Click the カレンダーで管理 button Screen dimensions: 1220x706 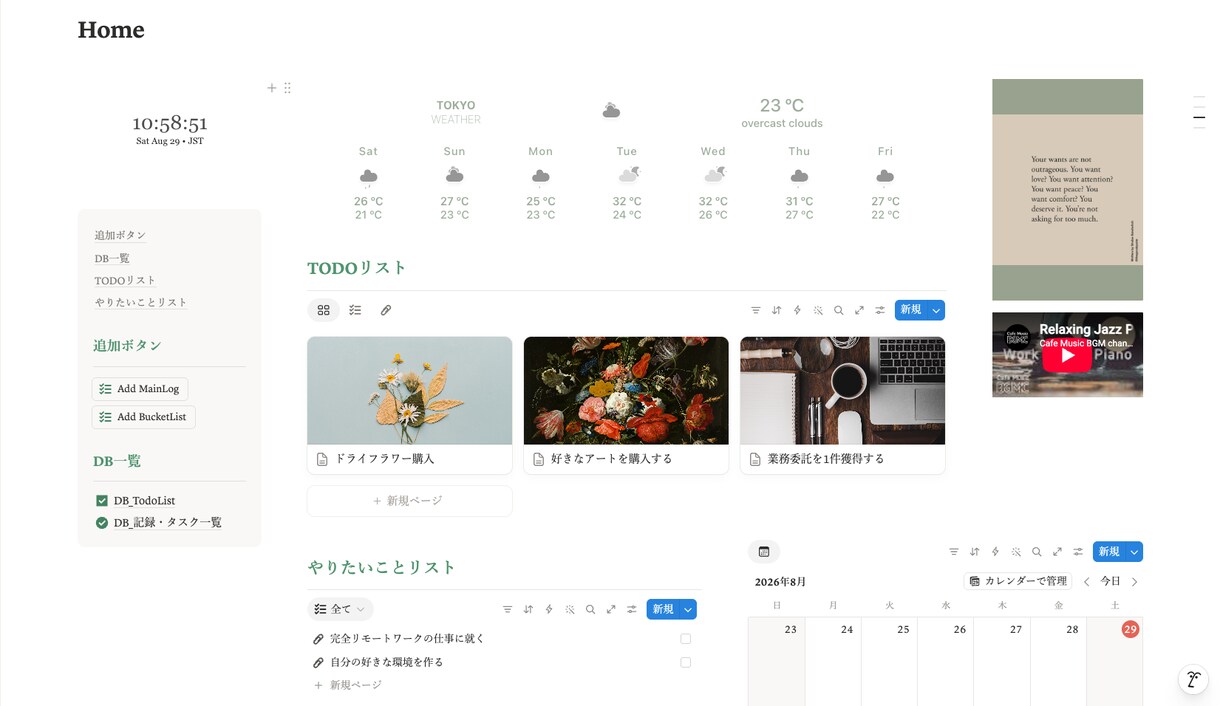pos(1018,581)
